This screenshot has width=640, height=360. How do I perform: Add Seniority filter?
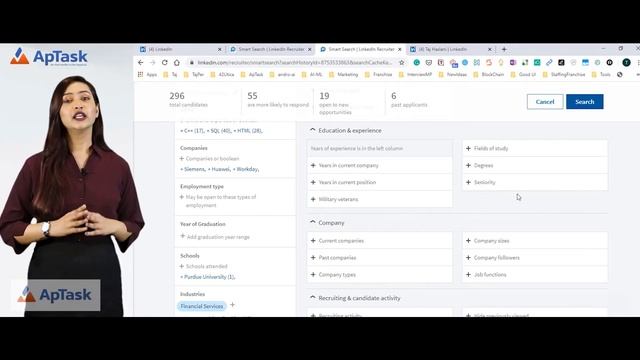coord(535,182)
